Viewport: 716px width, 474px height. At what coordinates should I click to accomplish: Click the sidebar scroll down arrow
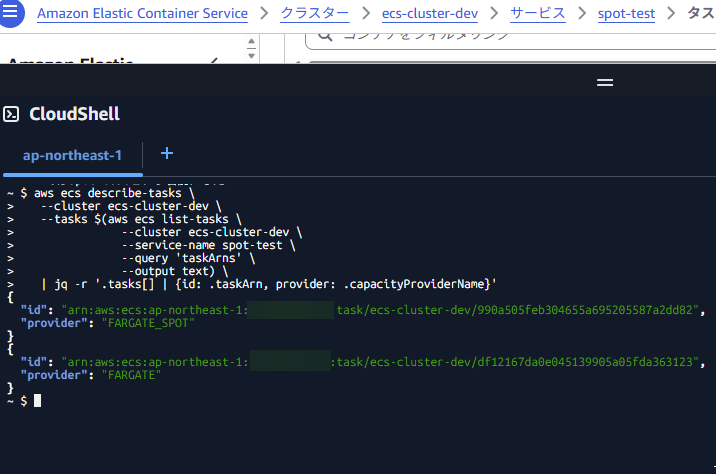tap(251, 56)
